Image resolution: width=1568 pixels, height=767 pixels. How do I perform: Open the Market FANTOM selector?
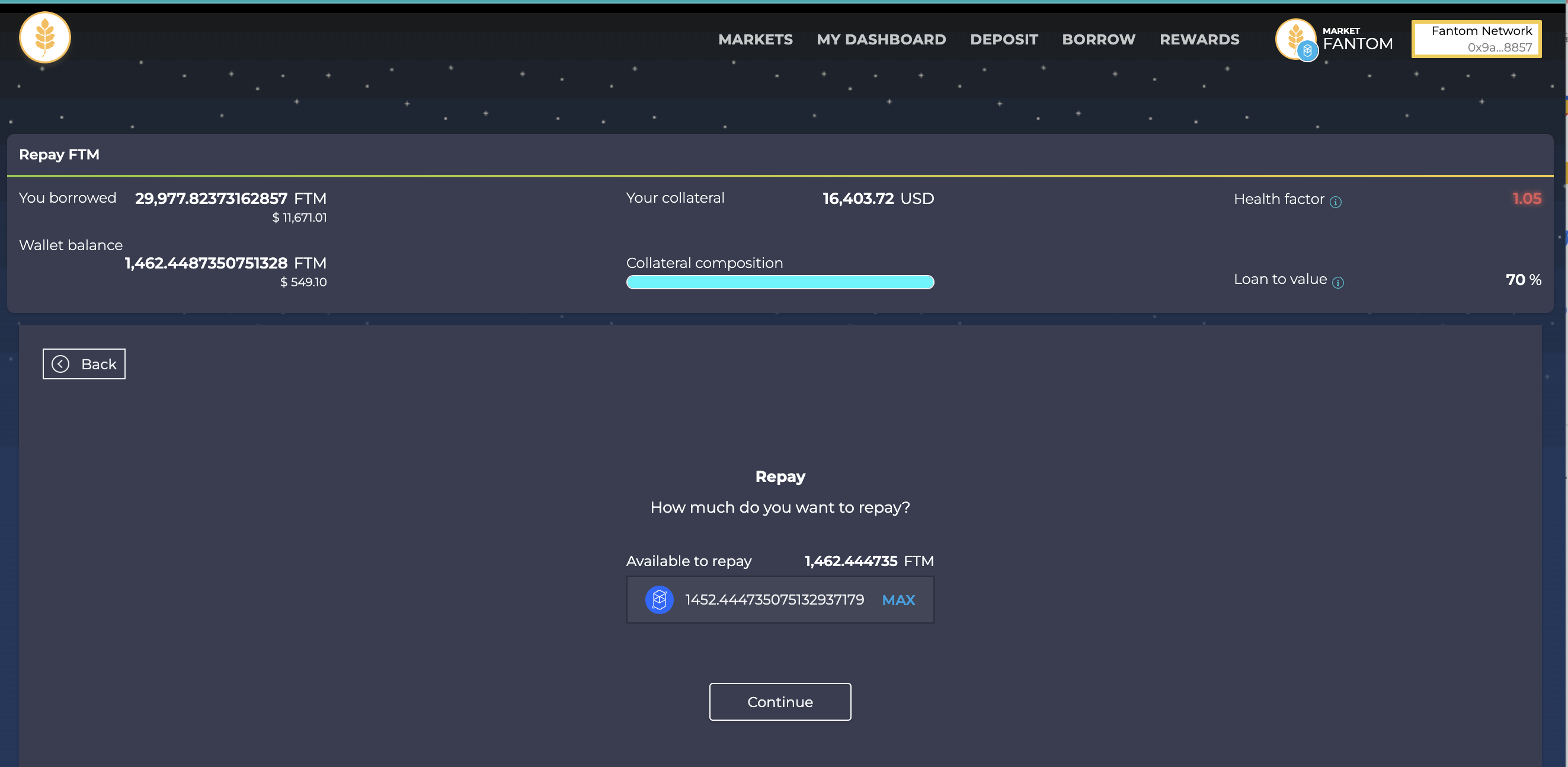click(1357, 40)
